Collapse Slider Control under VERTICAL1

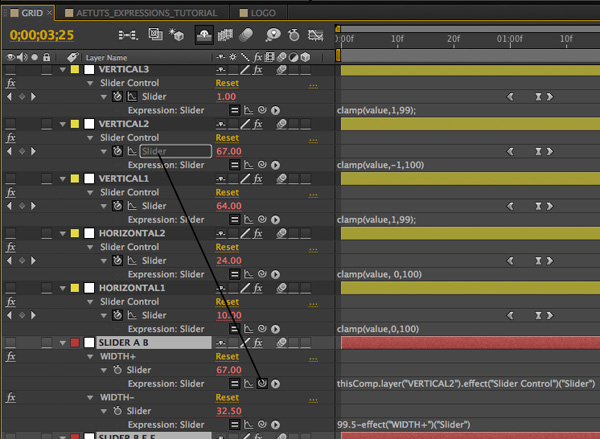click(90, 193)
